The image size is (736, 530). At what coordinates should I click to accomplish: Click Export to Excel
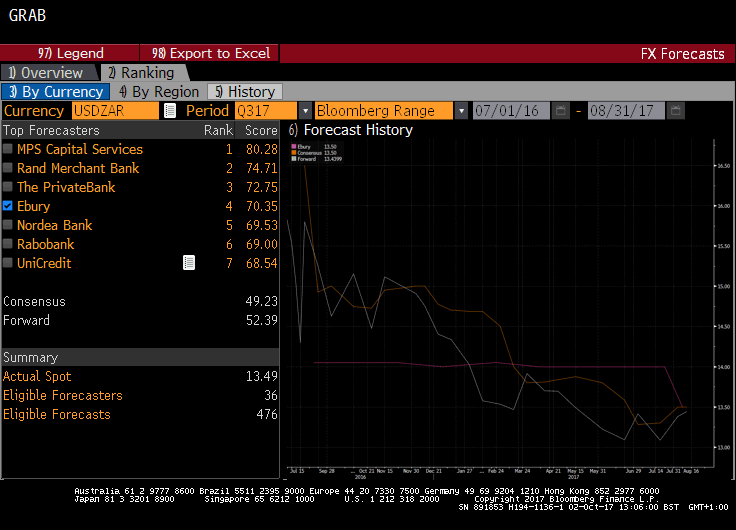pyautogui.click(x=209, y=53)
